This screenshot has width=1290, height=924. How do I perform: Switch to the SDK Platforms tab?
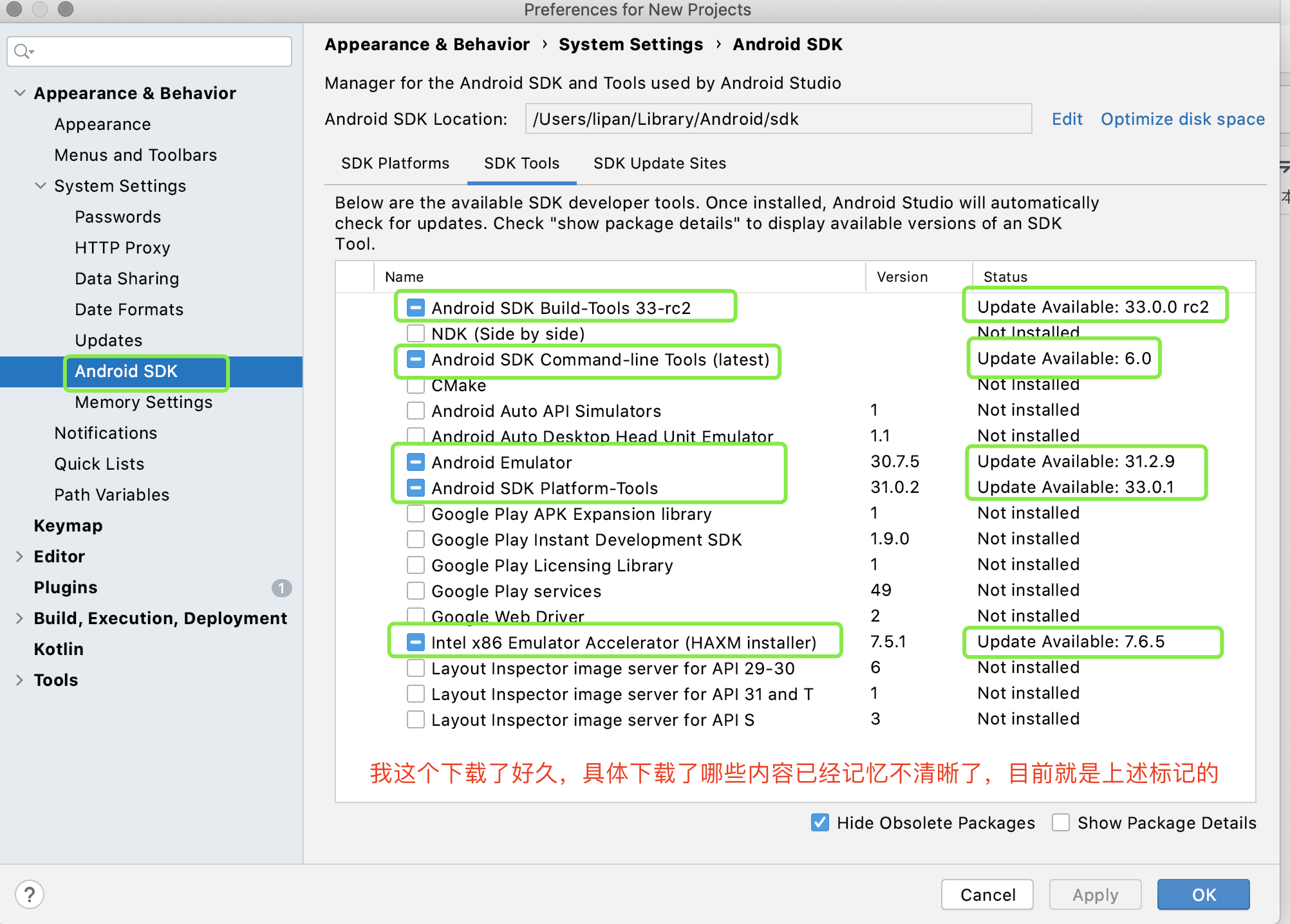pos(395,163)
